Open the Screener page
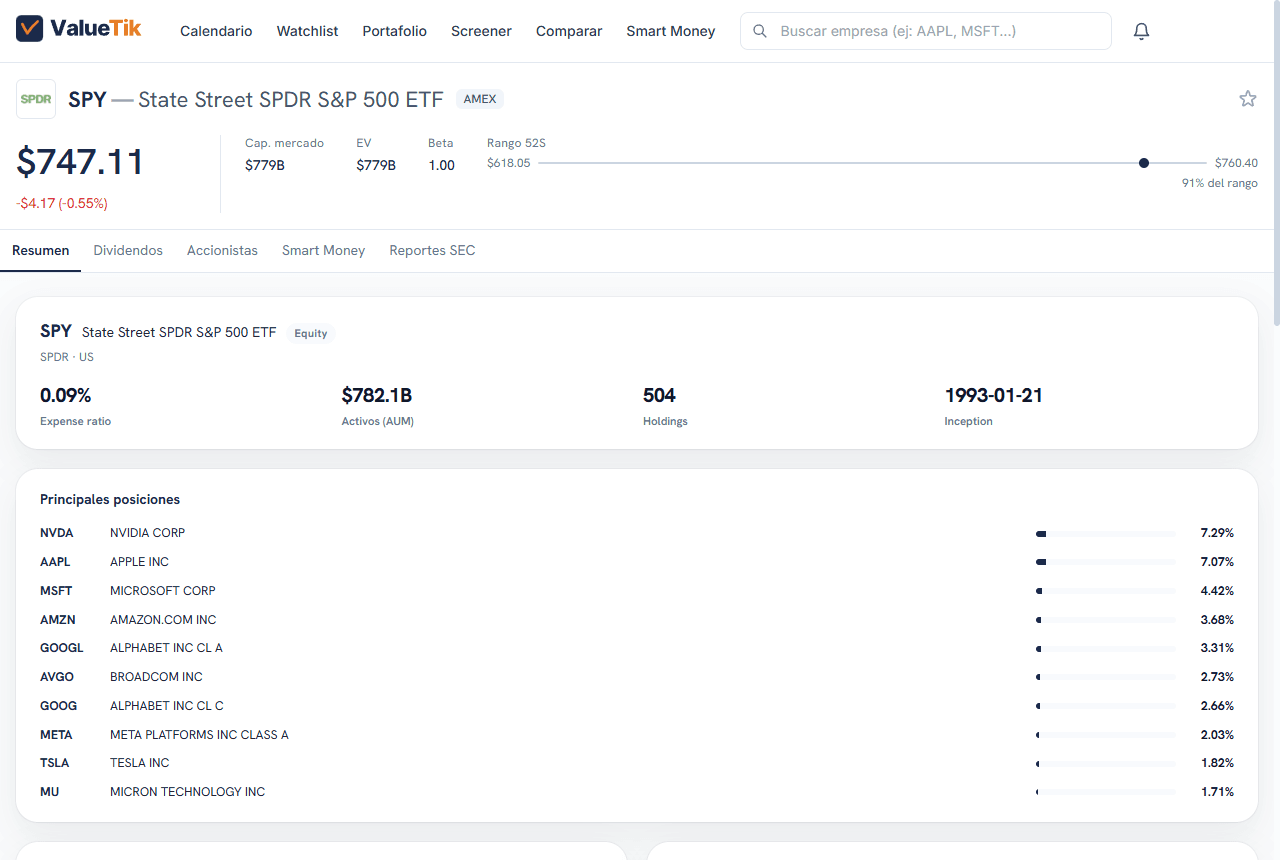Screen dimensions: 1280x860 point(481,31)
